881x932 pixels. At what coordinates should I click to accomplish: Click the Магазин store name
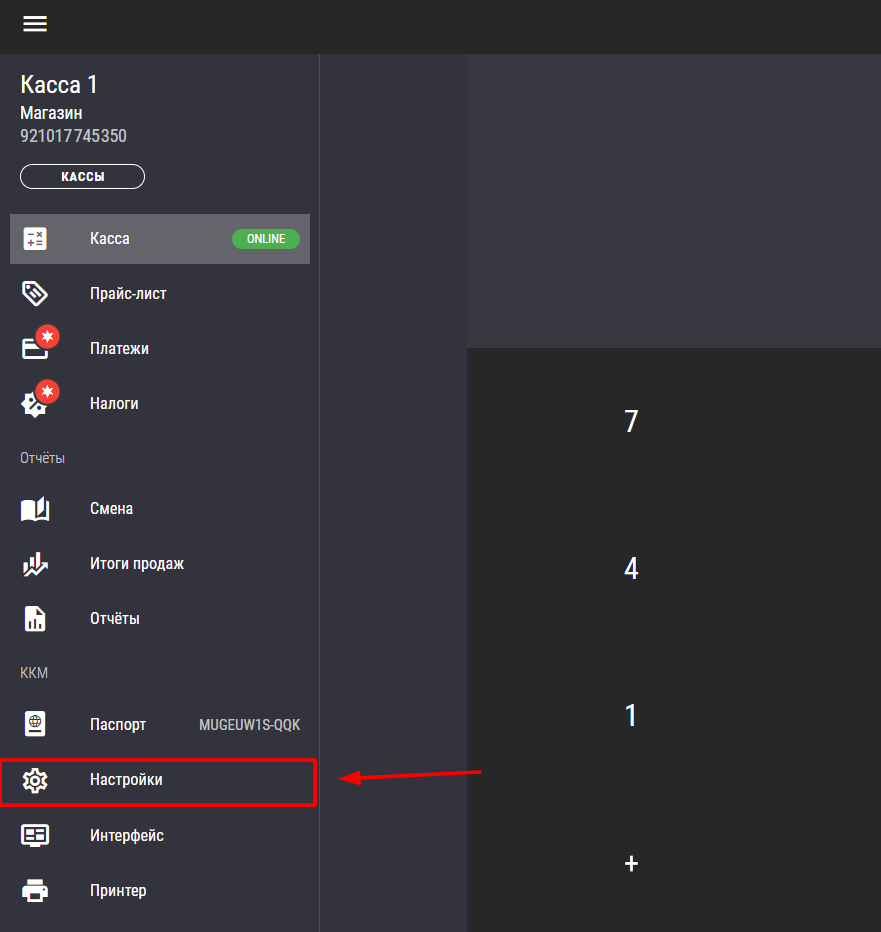pos(51,113)
